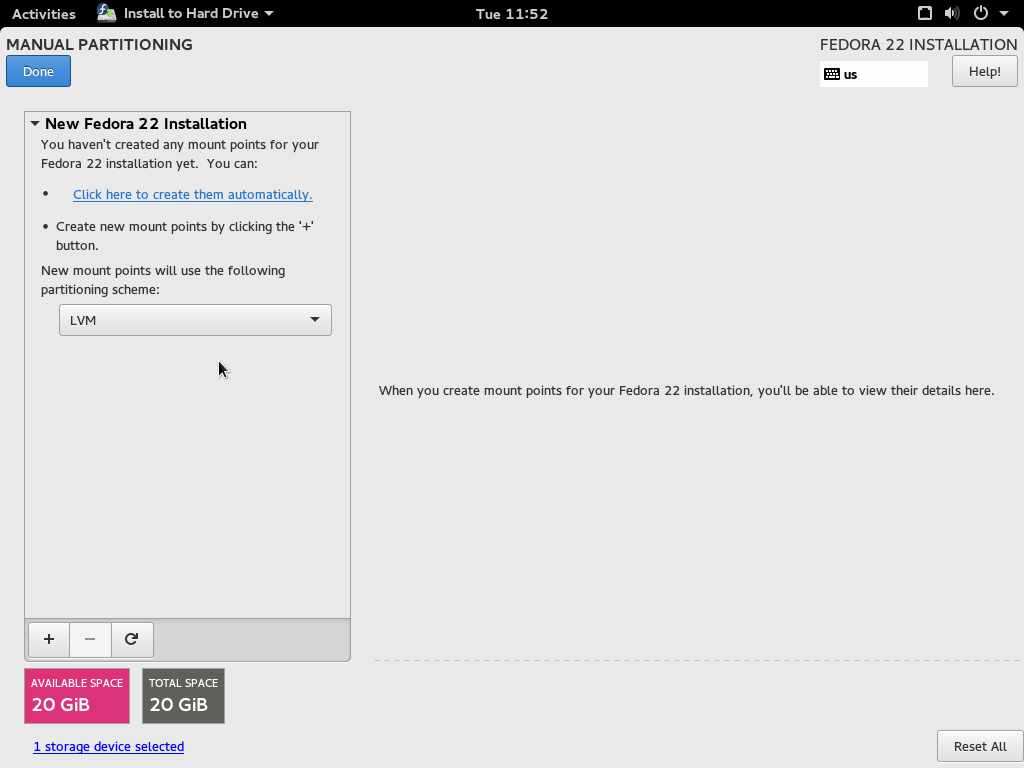This screenshot has height=768, width=1024.
Task: Click the blue Done button
Action: [x=38, y=72]
